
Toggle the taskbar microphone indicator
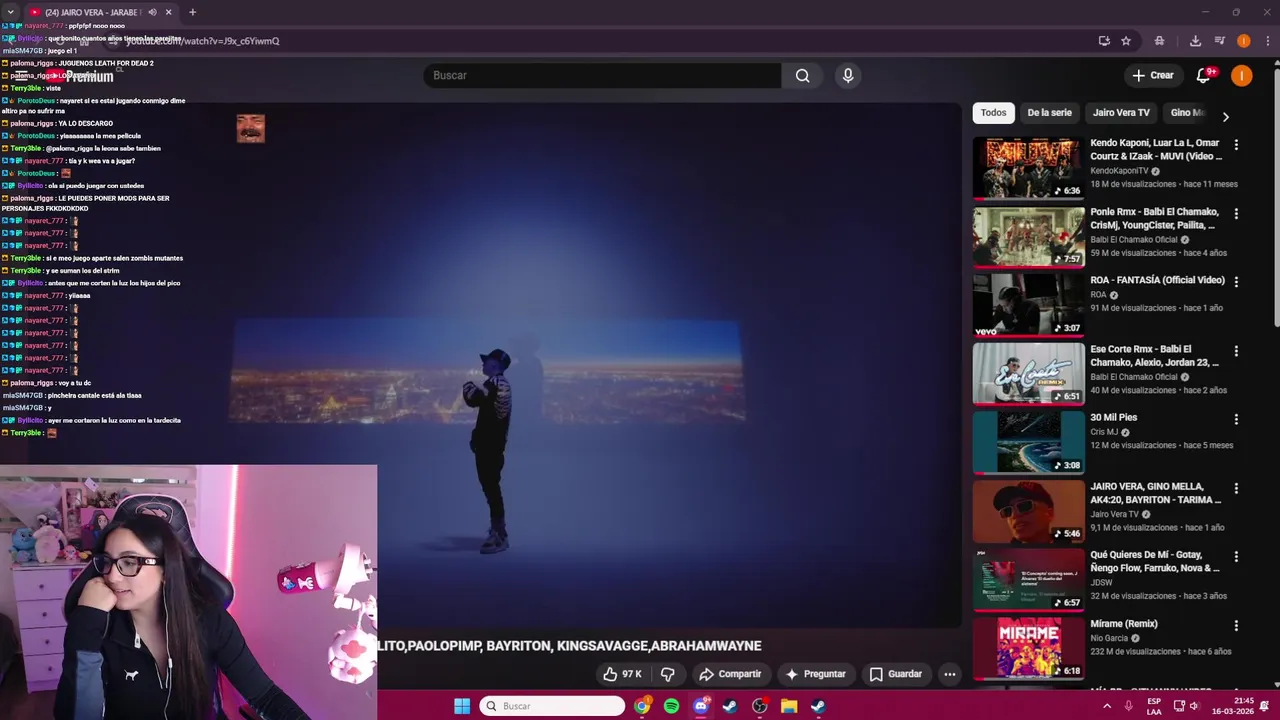1129,706
